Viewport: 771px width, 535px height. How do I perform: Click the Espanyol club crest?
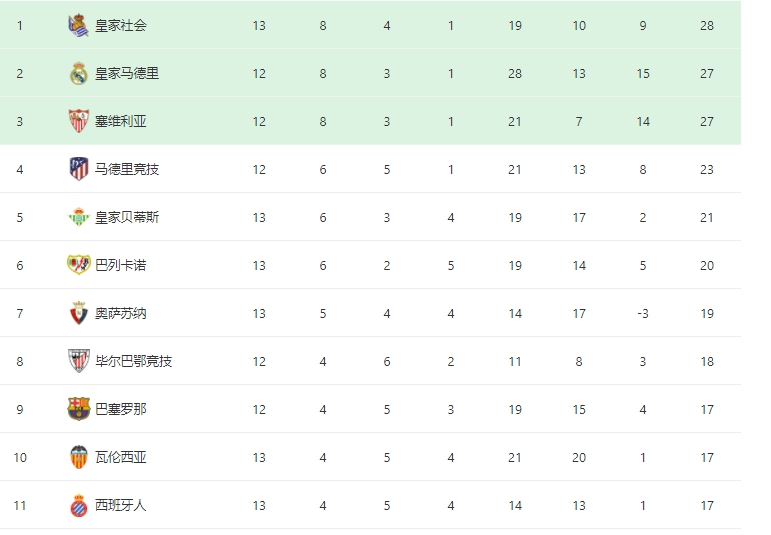79,505
